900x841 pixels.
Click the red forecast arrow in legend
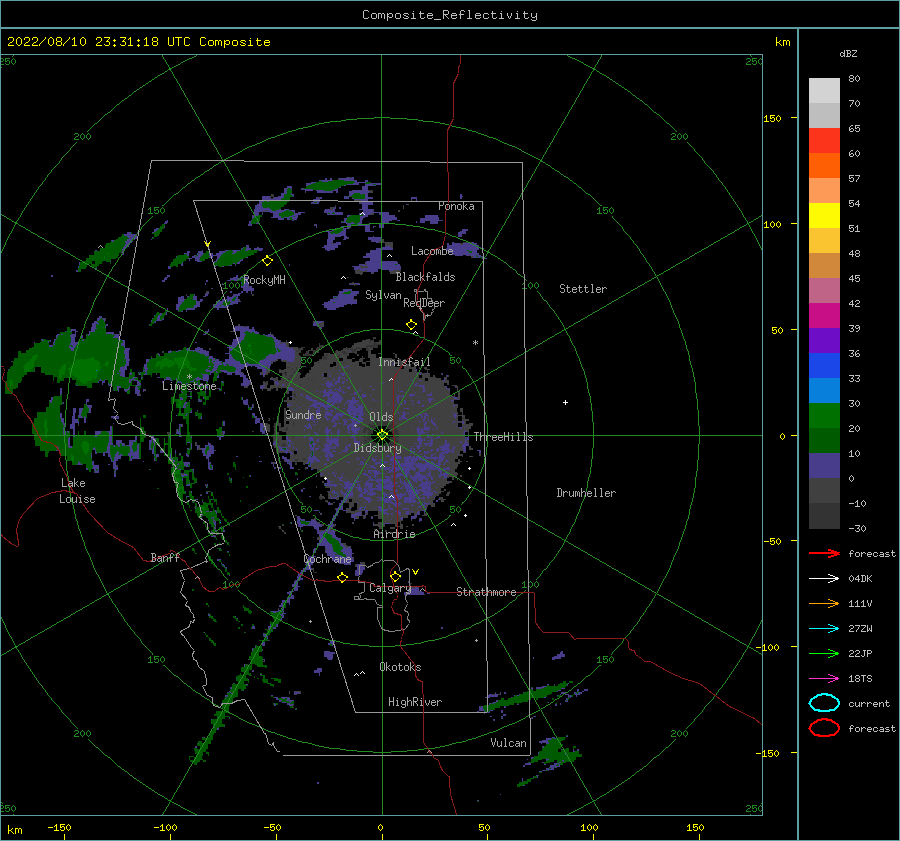(x=824, y=553)
